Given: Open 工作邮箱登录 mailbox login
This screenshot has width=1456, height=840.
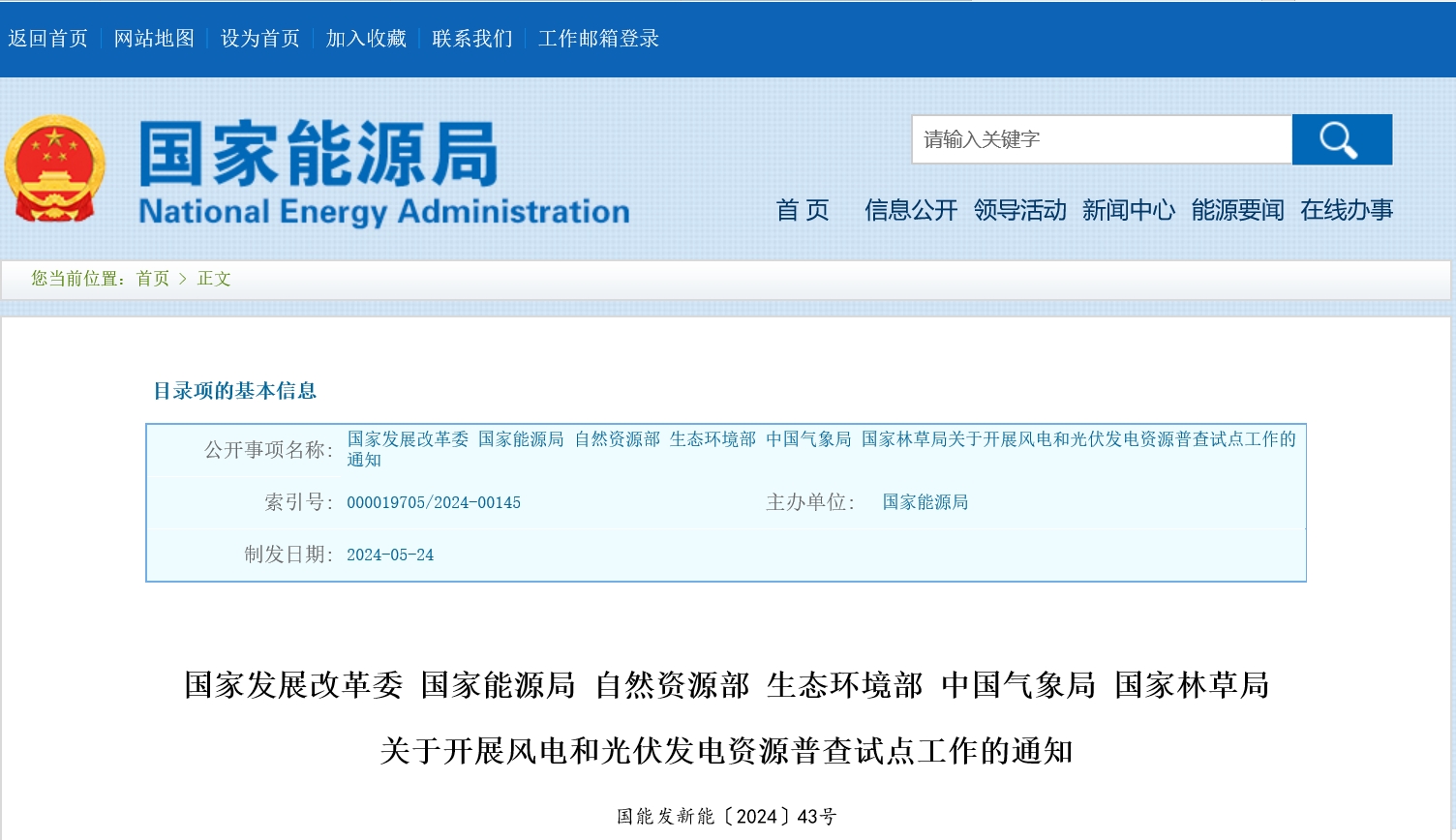Looking at the screenshot, I should tap(598, 39).
